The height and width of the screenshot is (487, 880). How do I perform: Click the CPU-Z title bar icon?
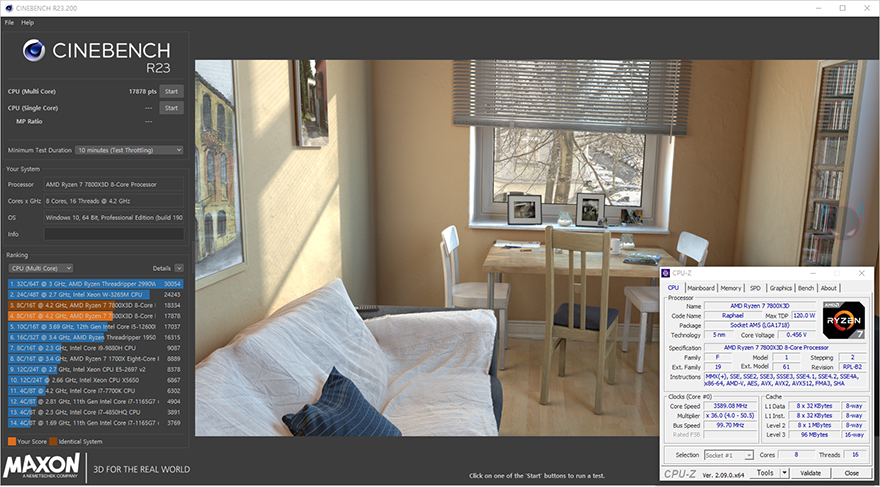coord(667,273)
